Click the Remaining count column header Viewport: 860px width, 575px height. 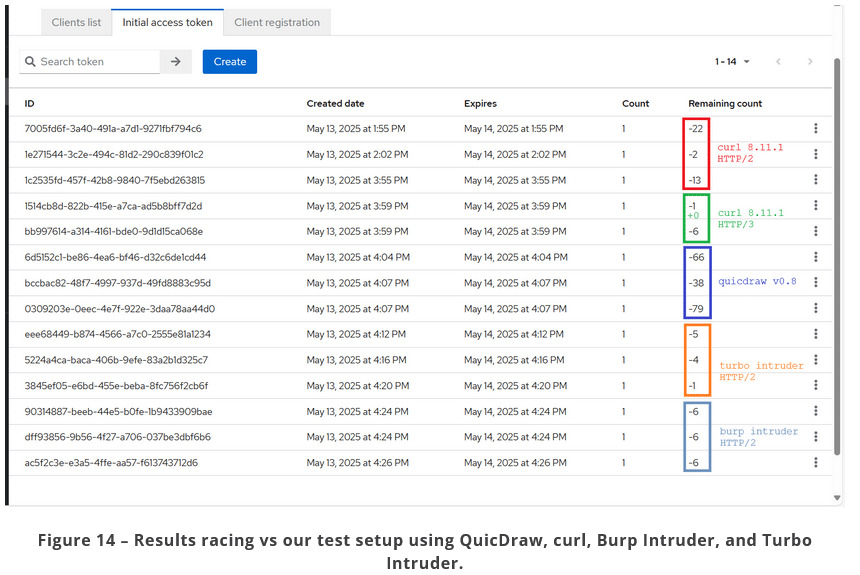[725, 104]
